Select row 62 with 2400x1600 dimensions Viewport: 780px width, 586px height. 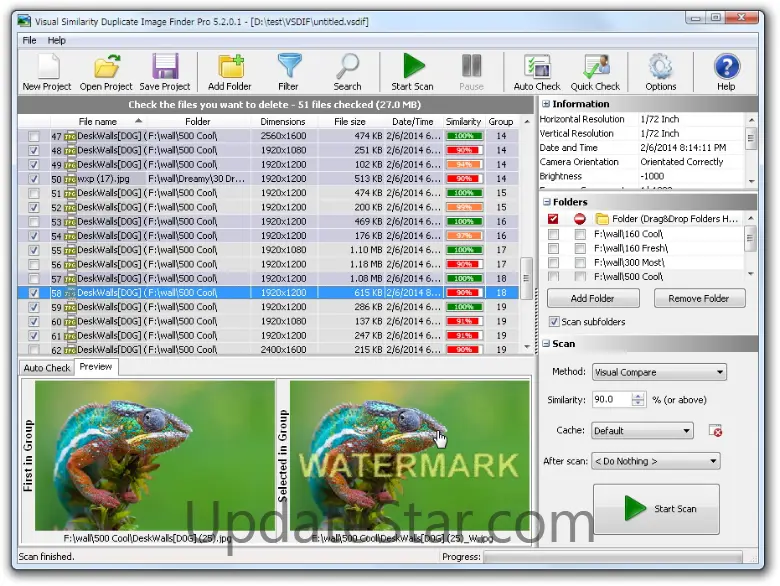point(269,350)
